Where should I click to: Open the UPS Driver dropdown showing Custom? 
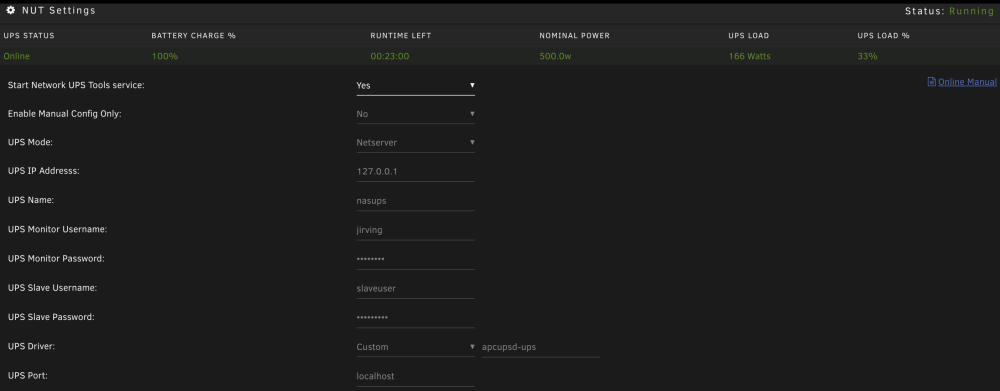pos(415,347)
